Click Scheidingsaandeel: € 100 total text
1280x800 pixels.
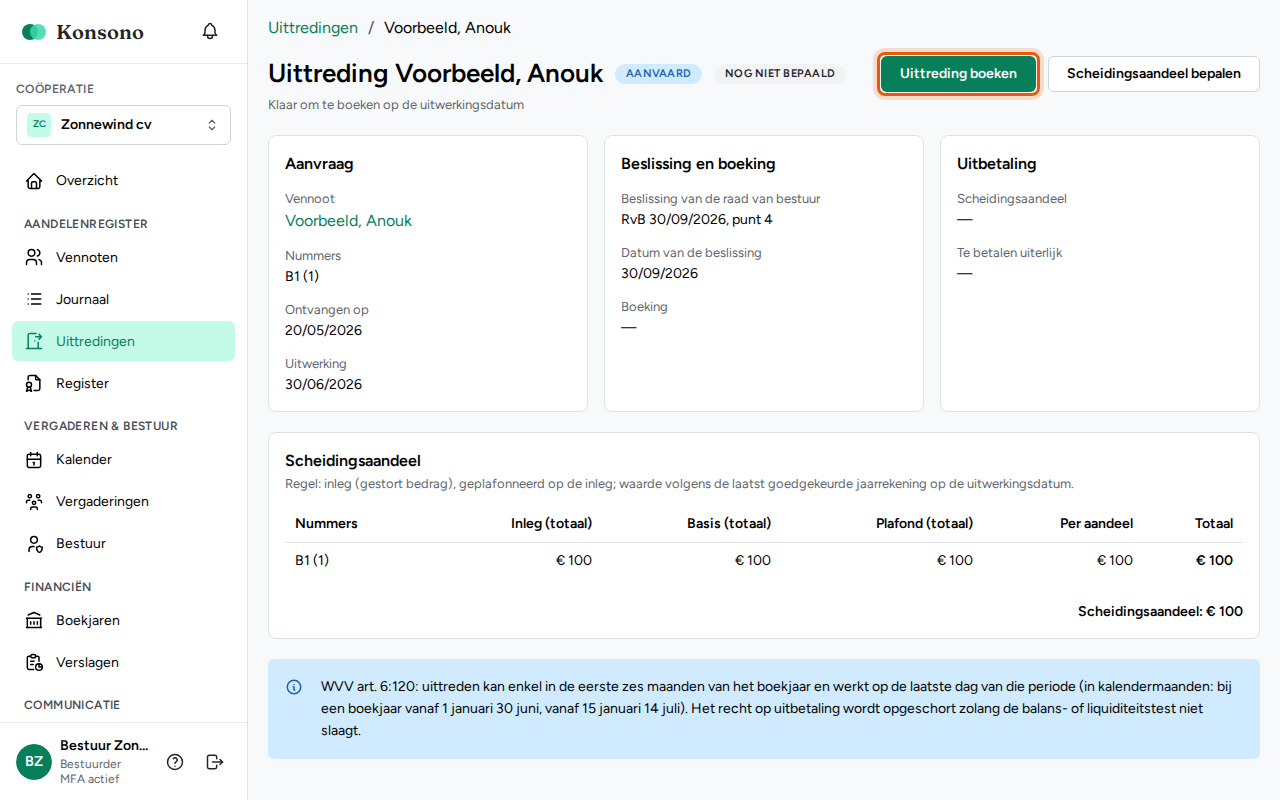(x=1160, y=612)
